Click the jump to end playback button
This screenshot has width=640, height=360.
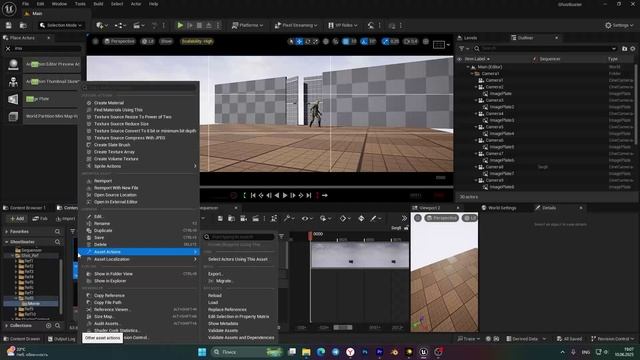(309, 196)
